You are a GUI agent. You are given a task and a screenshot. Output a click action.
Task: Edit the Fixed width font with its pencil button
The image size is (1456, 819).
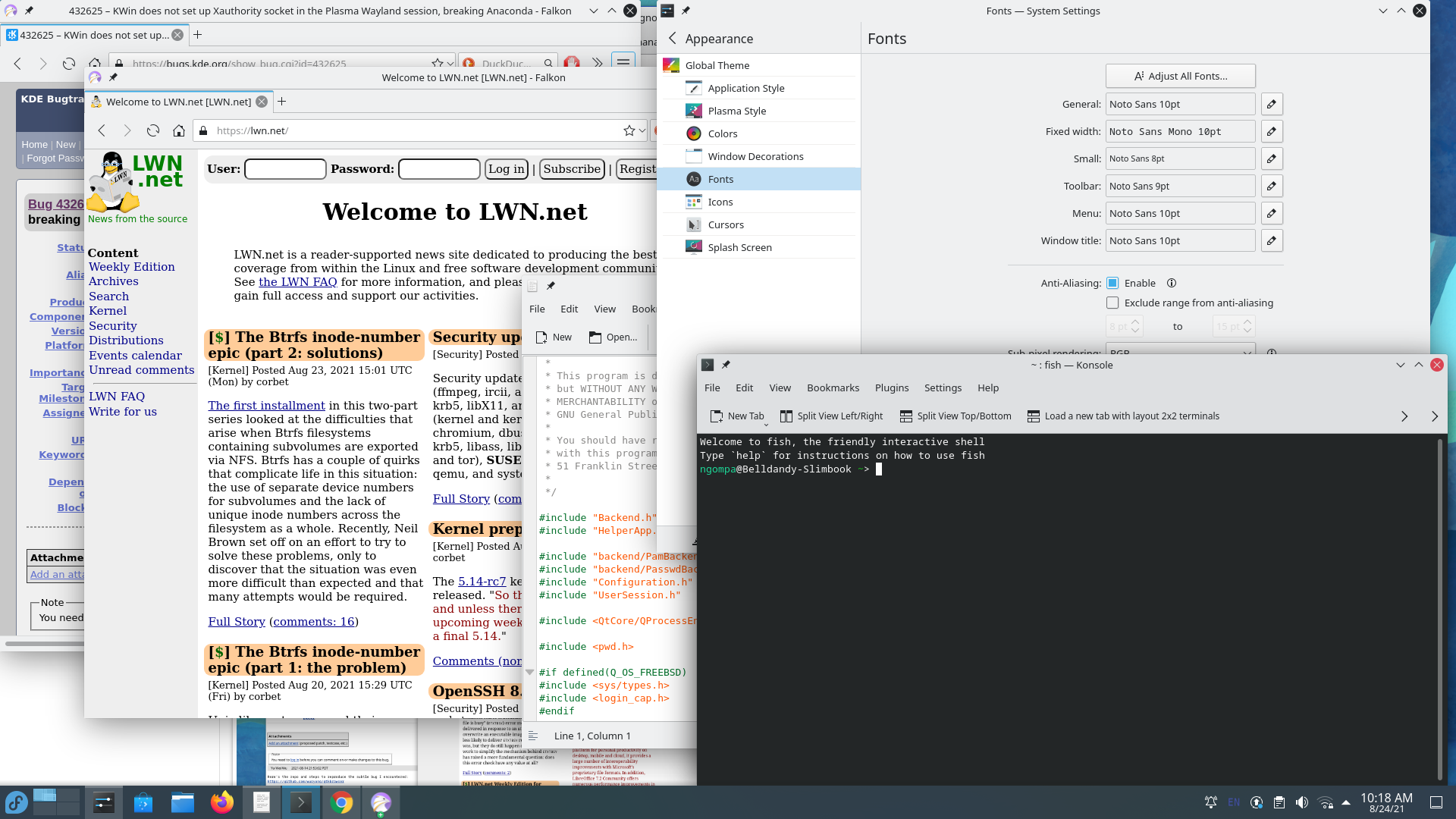1272,131
